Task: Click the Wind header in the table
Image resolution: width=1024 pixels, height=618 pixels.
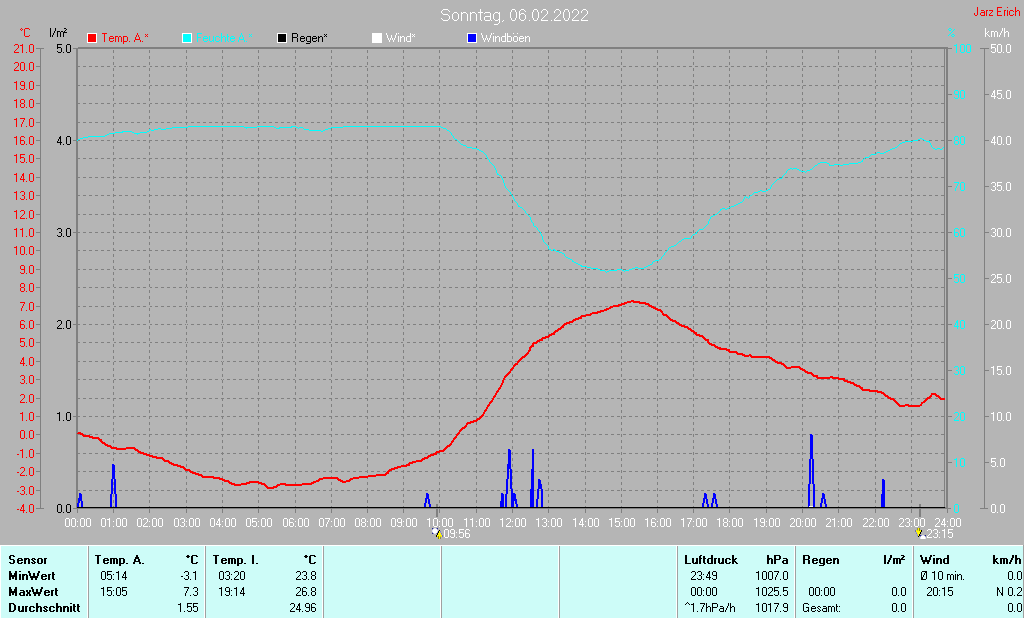Action: click(934, 560)
